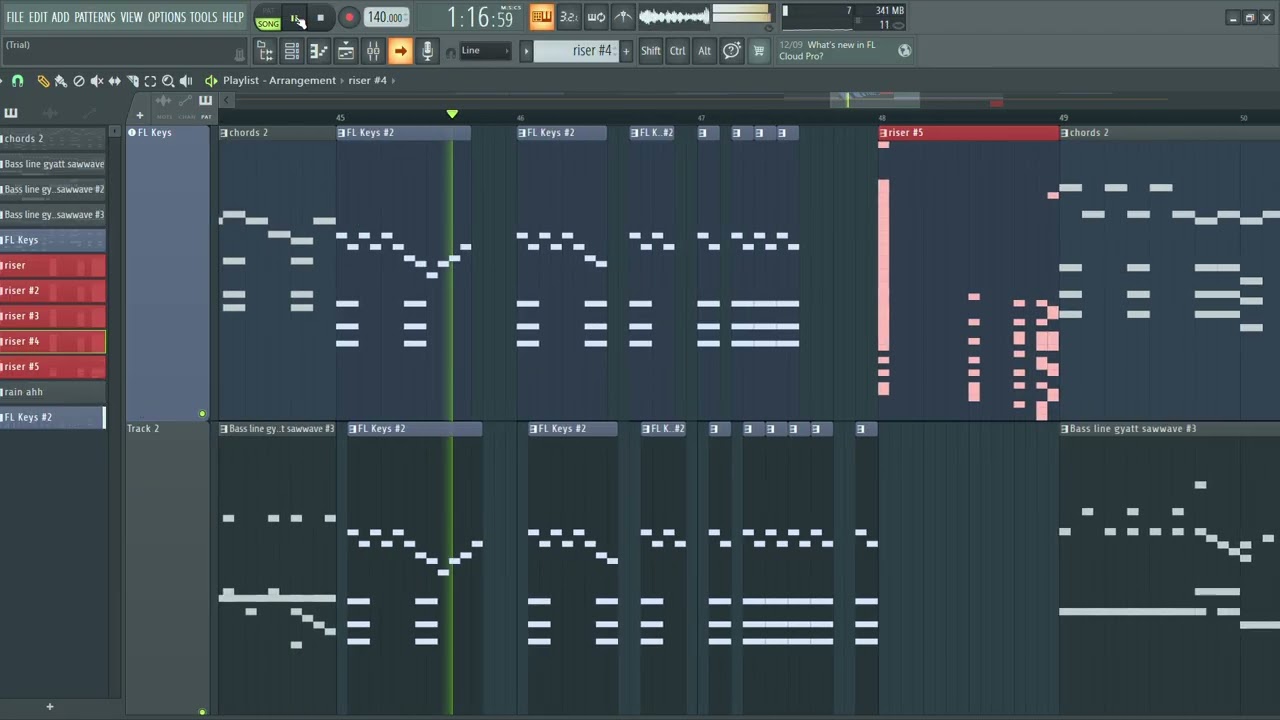Expand the arrow after riser #4 breadcrumb

(x=394, y=81)
